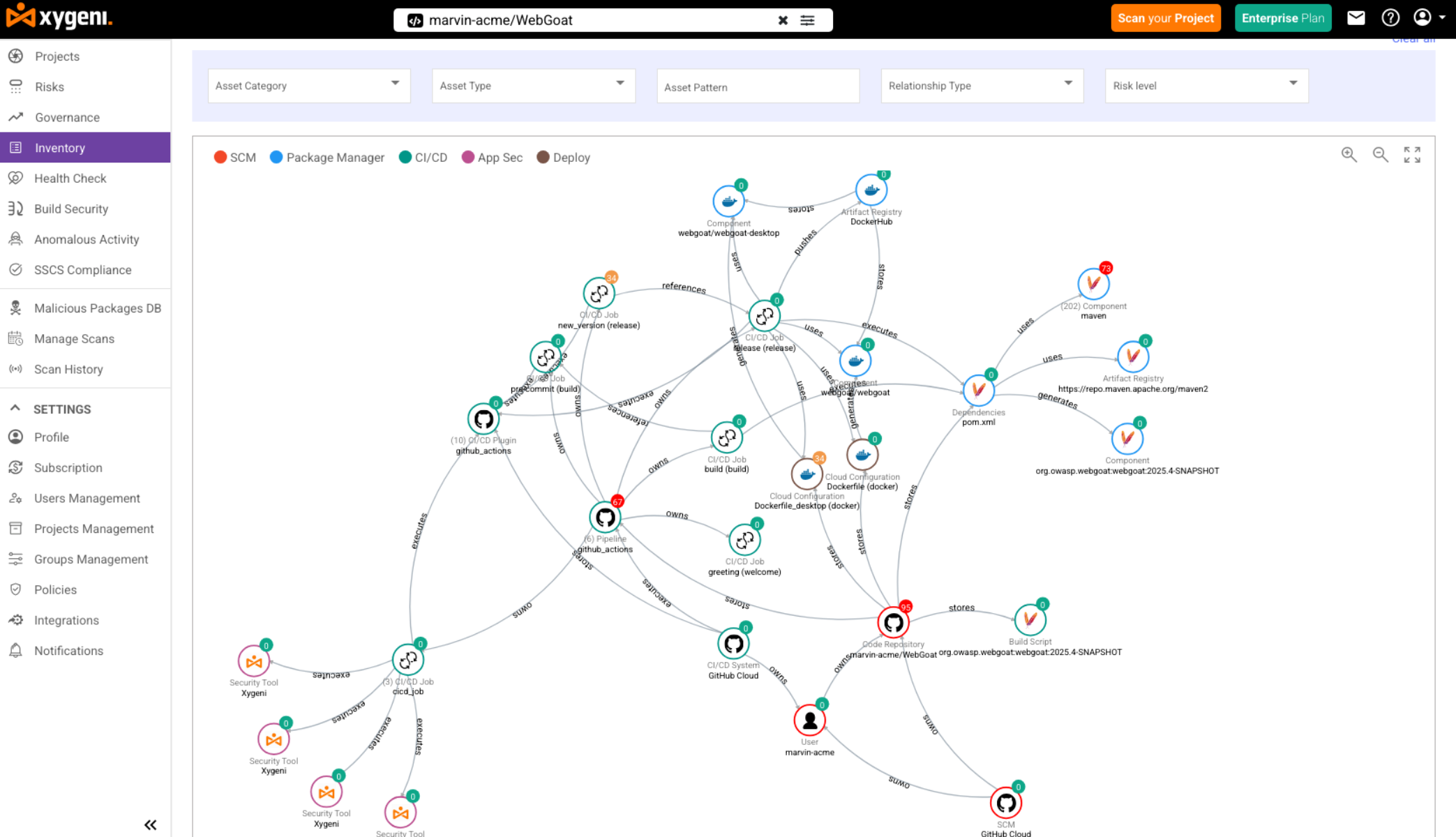The height and width of the screenshot is (837, 1456).
Task: Expand the Risk level dropdown
Action: tap(1206, 86)
